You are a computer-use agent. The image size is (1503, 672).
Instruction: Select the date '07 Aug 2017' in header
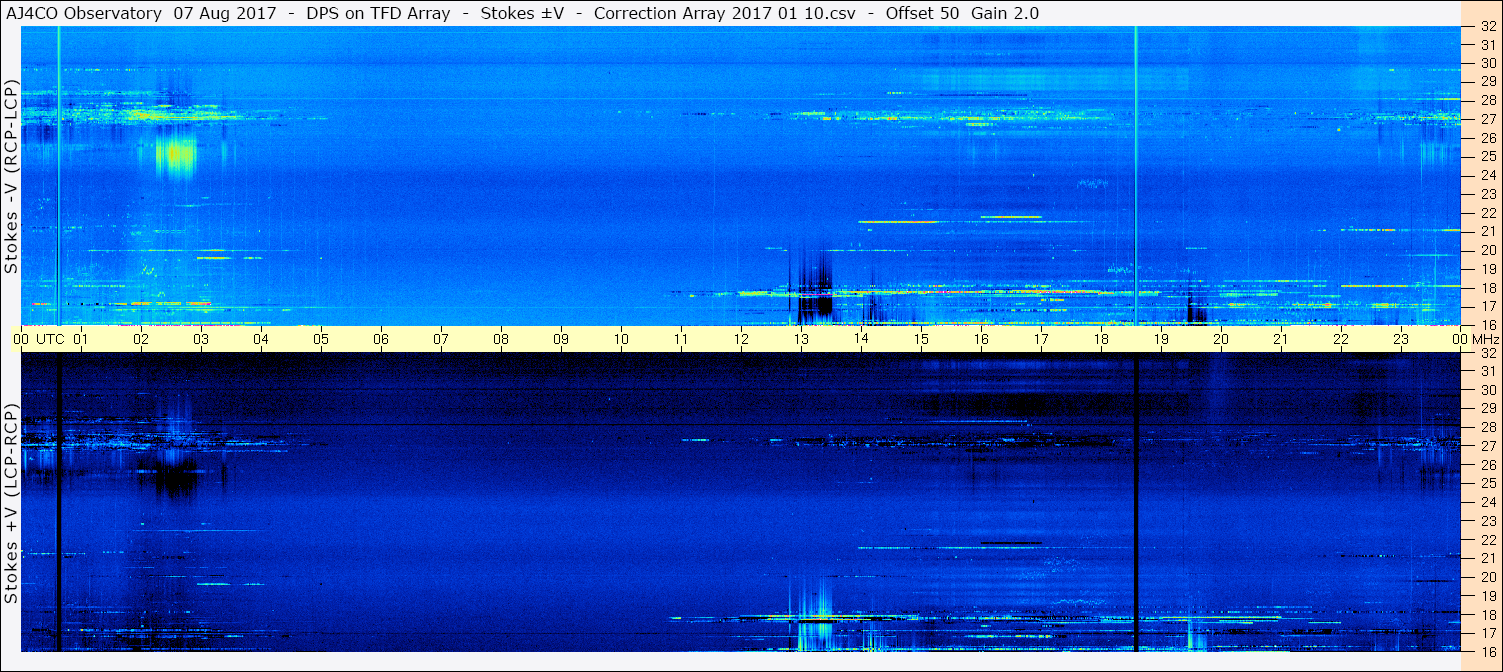click(x=224, y=14)
